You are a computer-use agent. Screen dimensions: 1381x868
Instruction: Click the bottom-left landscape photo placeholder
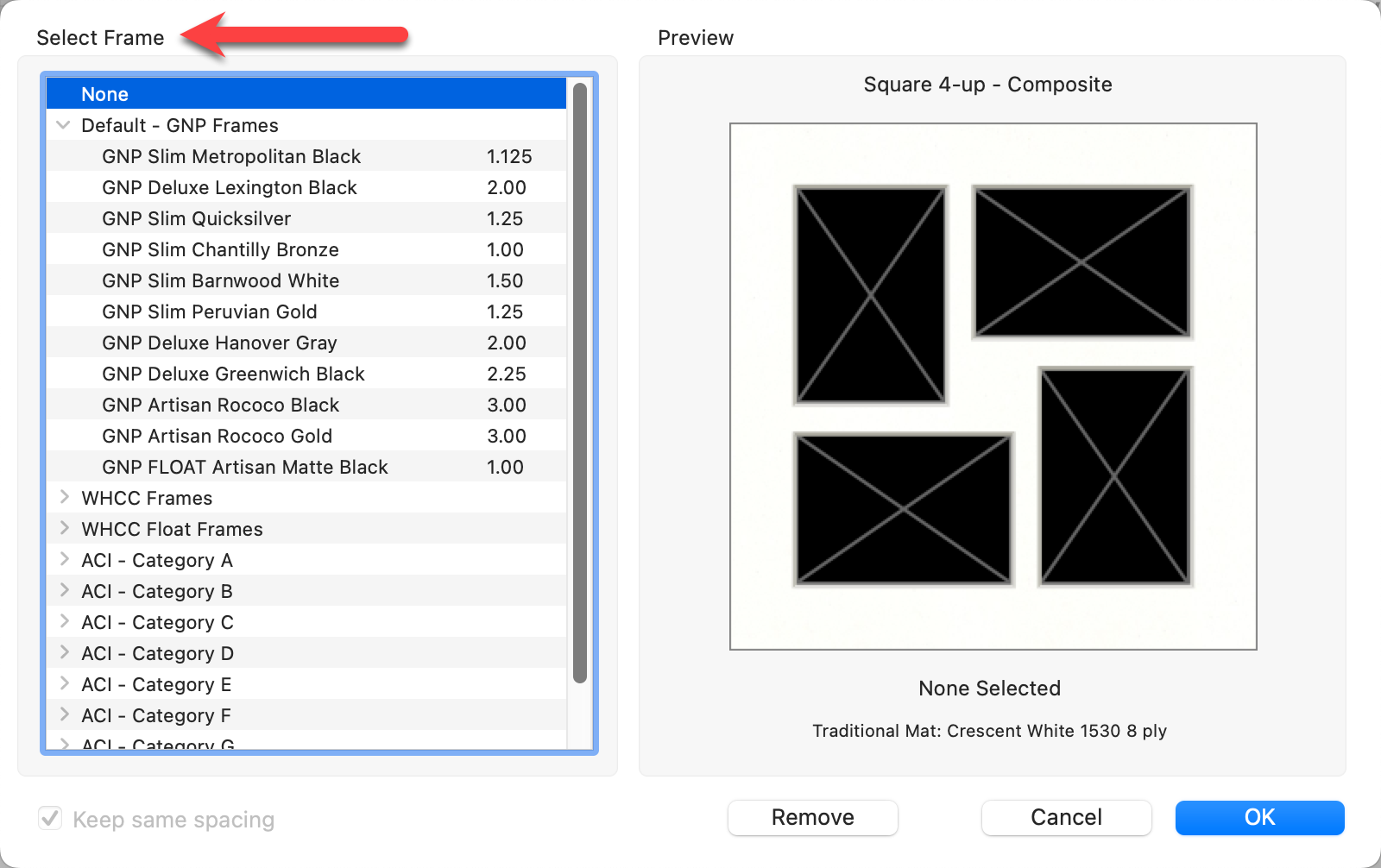coord(903,509)
